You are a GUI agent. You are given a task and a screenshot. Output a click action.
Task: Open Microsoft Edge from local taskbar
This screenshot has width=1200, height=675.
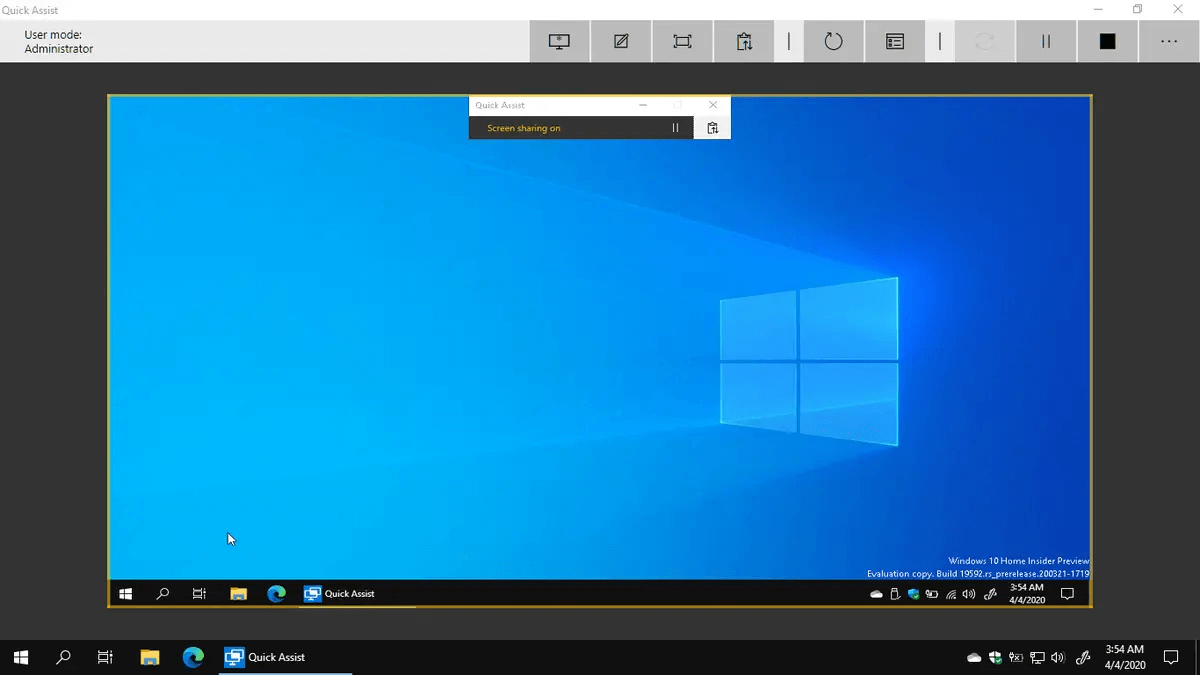click(193, 657)
